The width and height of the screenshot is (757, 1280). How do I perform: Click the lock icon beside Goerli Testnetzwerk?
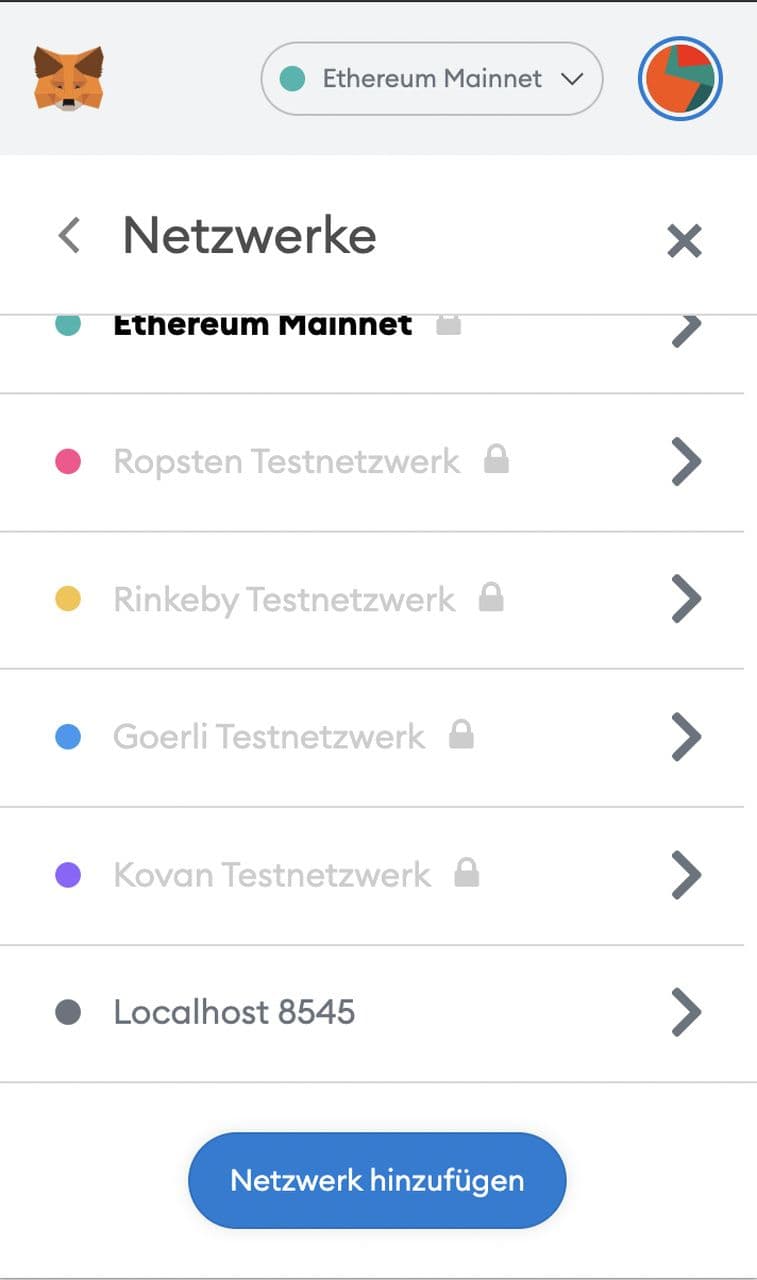[x=461, y=736]
